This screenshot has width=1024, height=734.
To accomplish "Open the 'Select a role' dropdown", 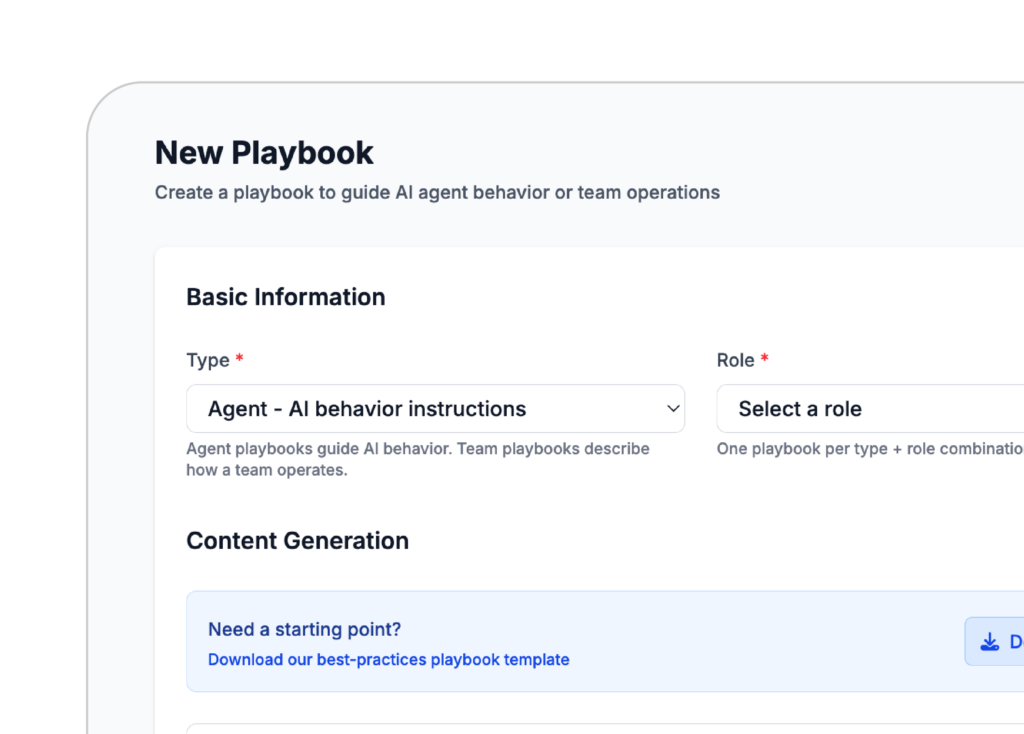I will [870, 409].
